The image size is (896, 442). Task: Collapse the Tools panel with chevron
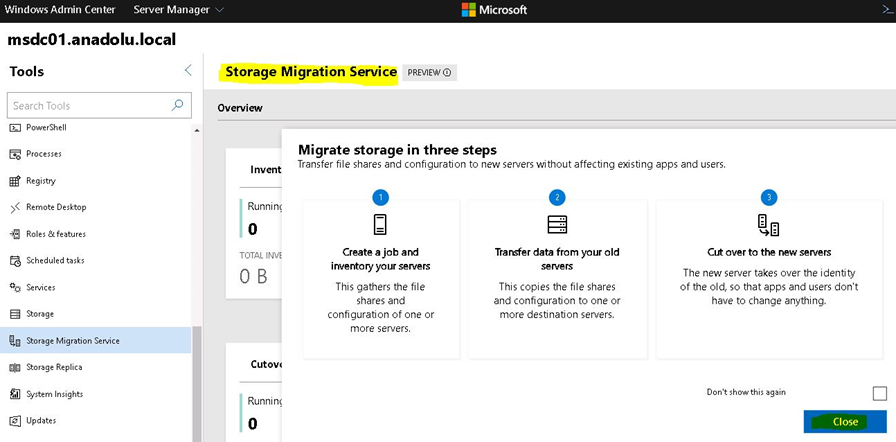pyautogui.click(x=188, y=70)
